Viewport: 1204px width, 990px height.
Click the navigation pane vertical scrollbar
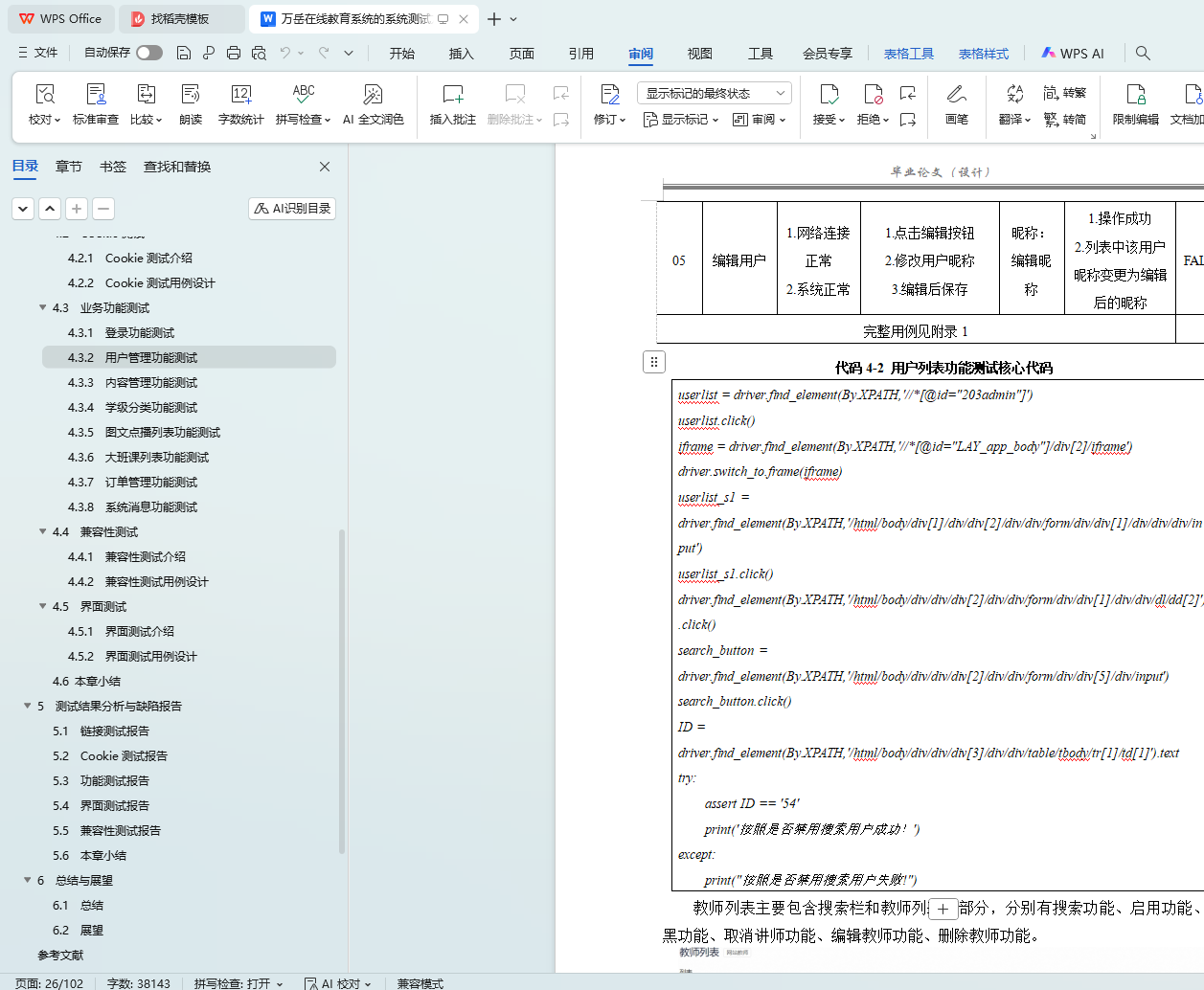click(342, 689)
